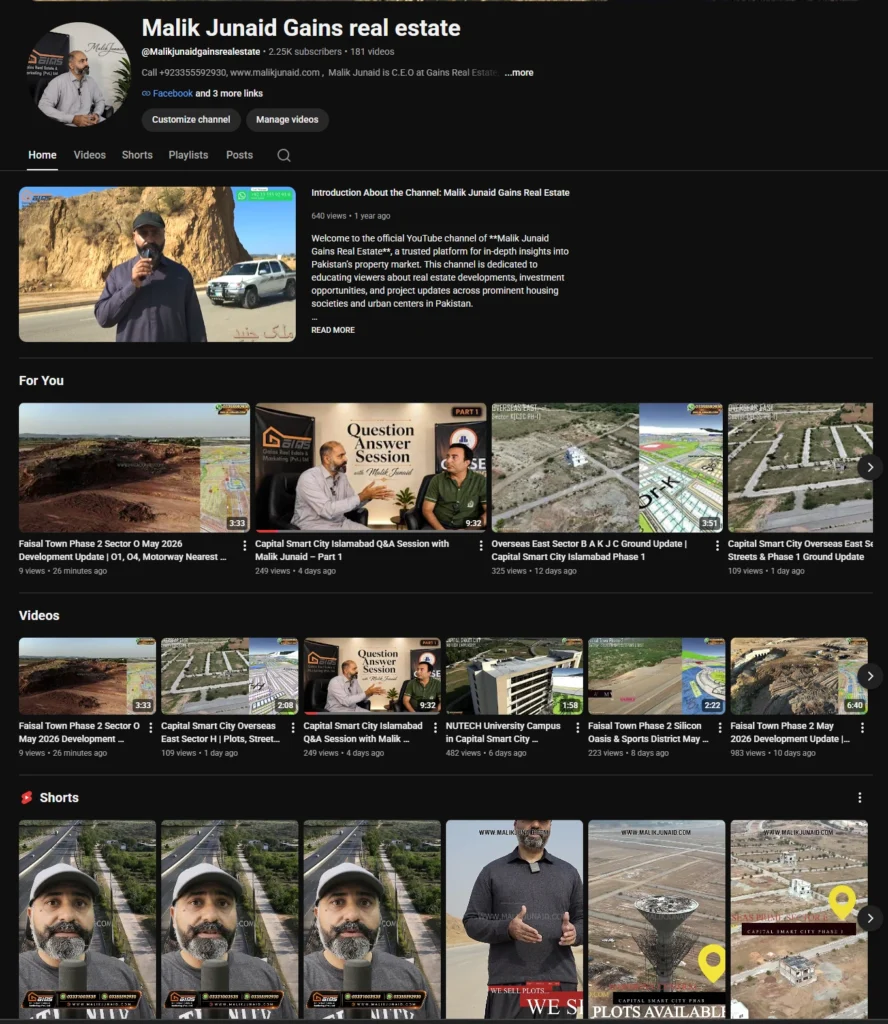Play the featured channel introduction video thumbnail
Screen dimensions: 888x1024
click(x=157, y=264)
